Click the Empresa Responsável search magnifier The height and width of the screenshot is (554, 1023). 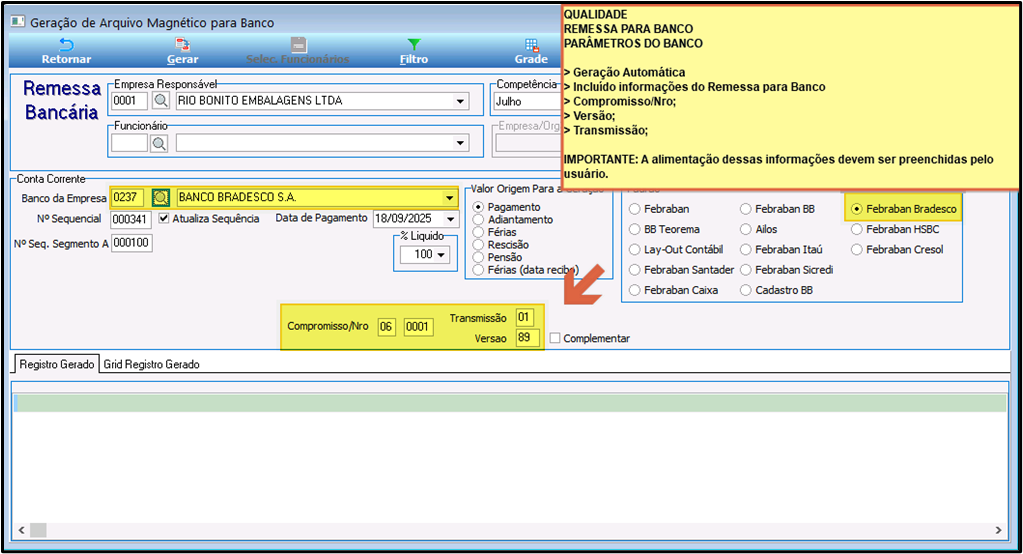160,100
